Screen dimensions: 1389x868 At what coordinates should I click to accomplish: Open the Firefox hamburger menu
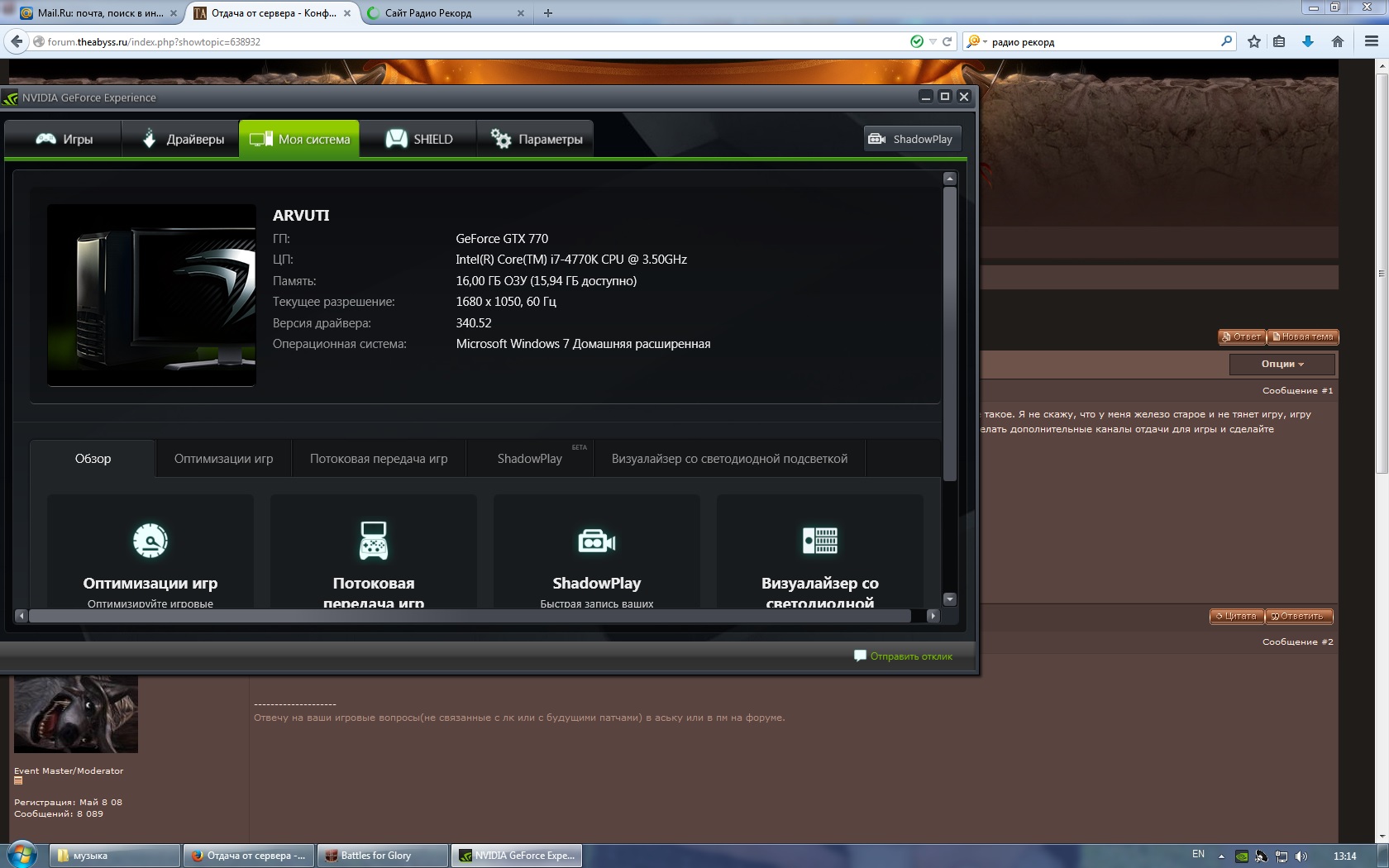coord(1371,41)
